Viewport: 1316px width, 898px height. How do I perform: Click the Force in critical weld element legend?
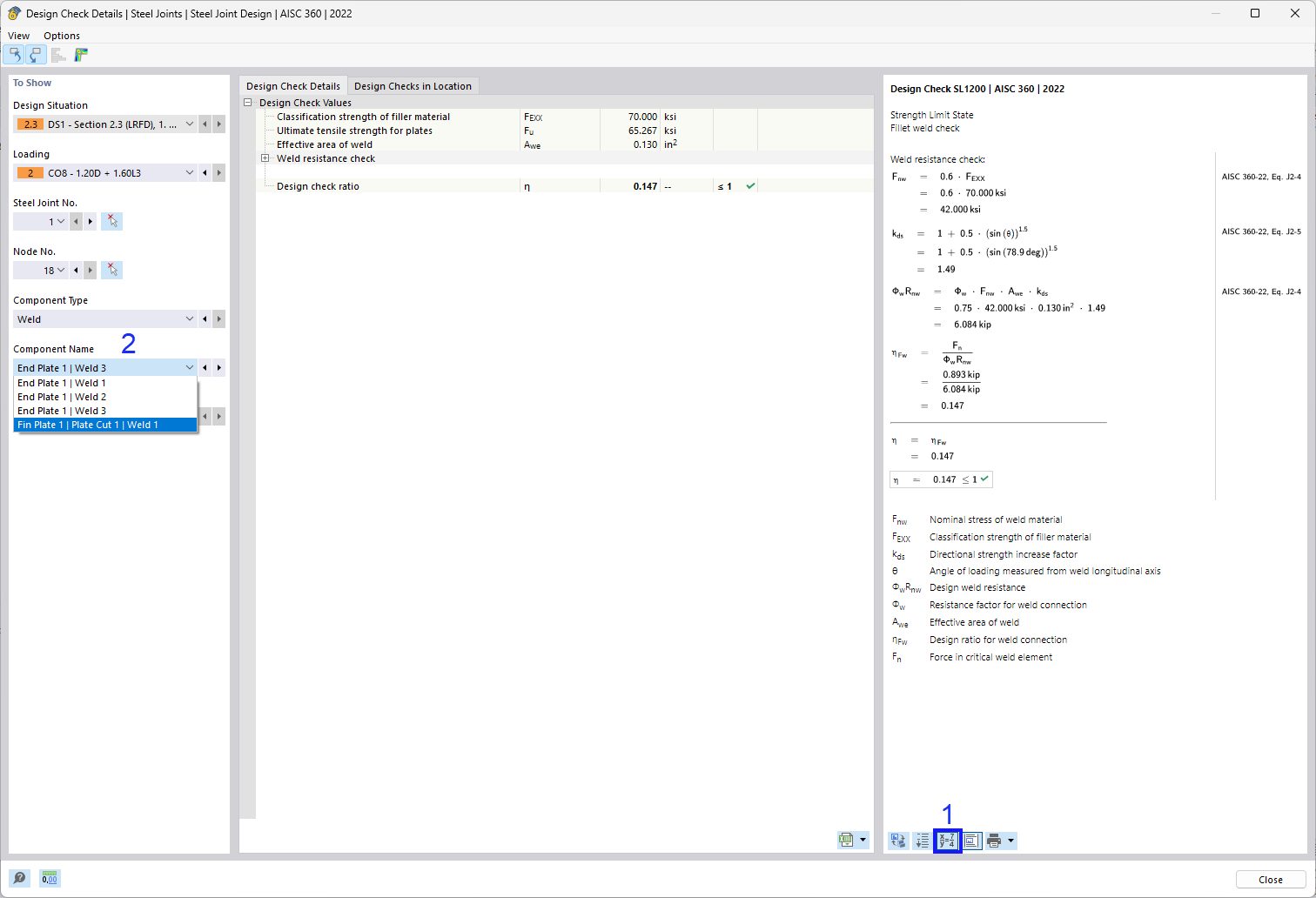(x=990, y=657)
